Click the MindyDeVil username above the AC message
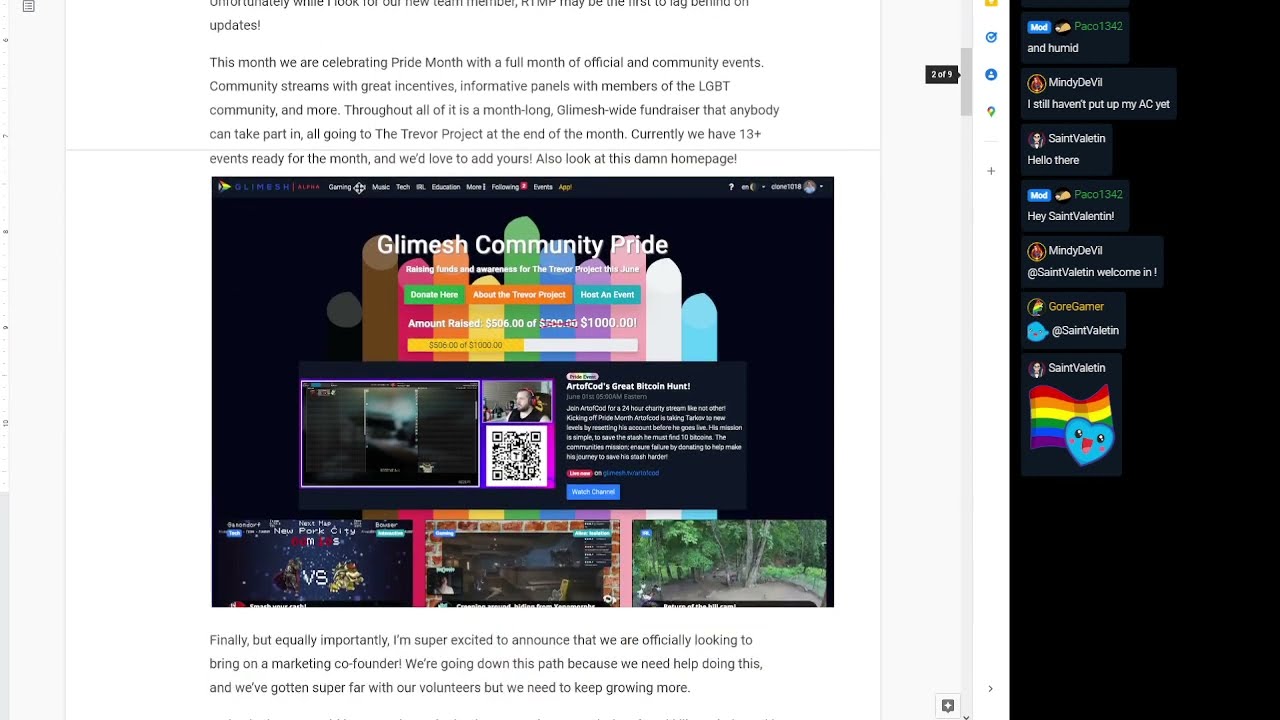 (1075, 83)
